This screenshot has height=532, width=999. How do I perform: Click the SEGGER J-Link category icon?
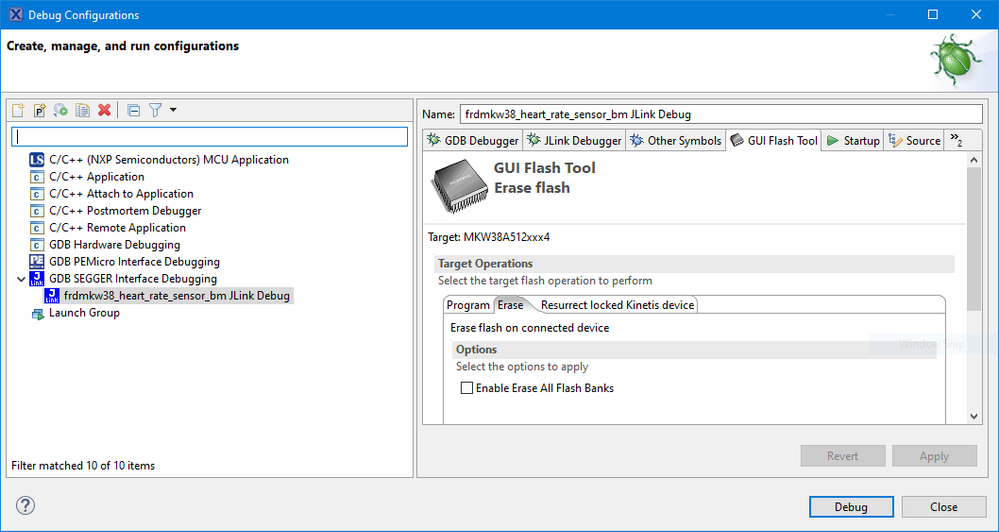pyautogui.click(x=37, y=279)
